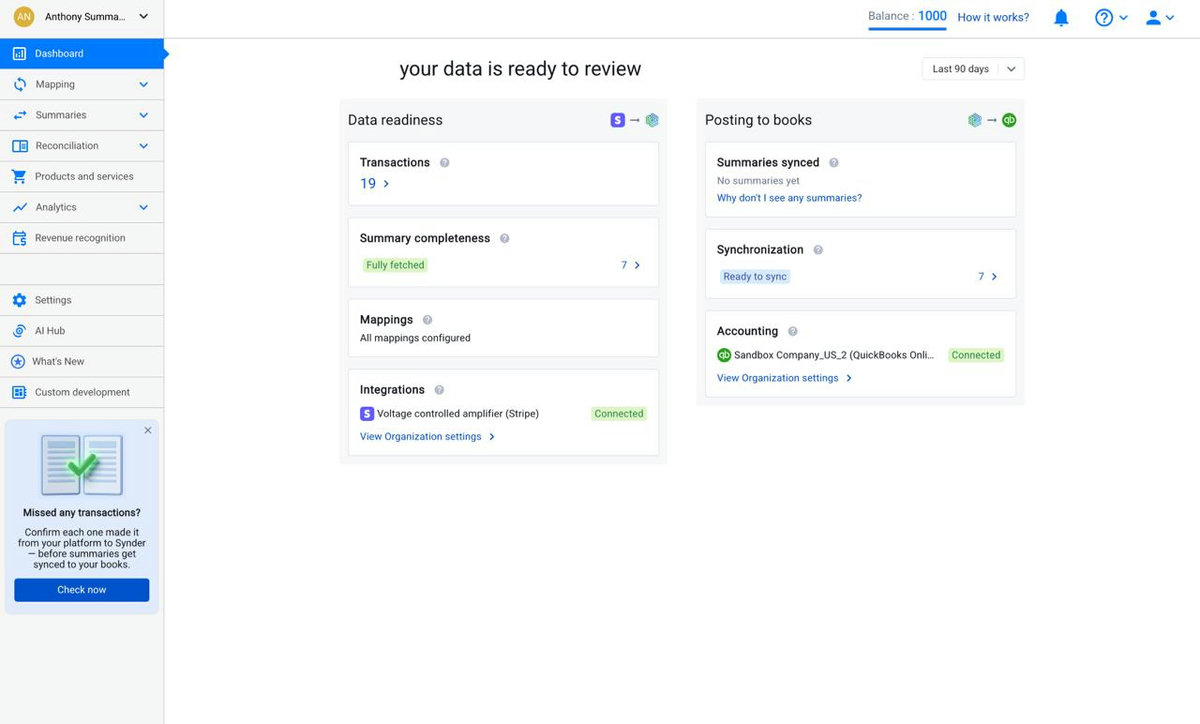The image size is (1200, 724).
Task: Click the AI Hub icon
Action: tap(19, 331)
